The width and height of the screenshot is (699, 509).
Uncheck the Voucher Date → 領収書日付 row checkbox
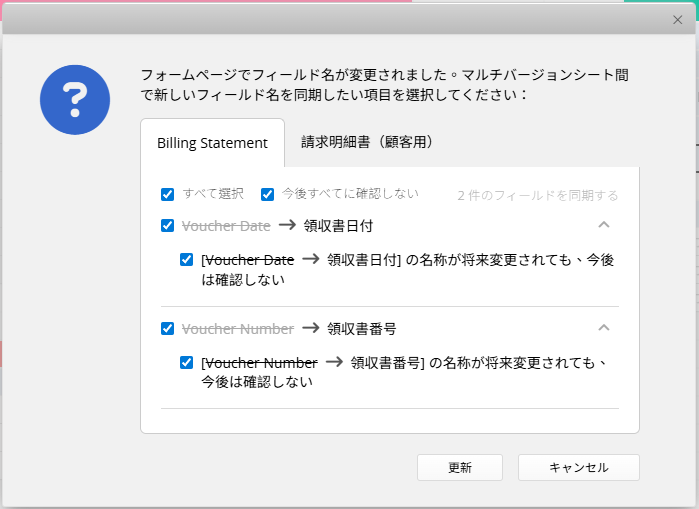168,226
